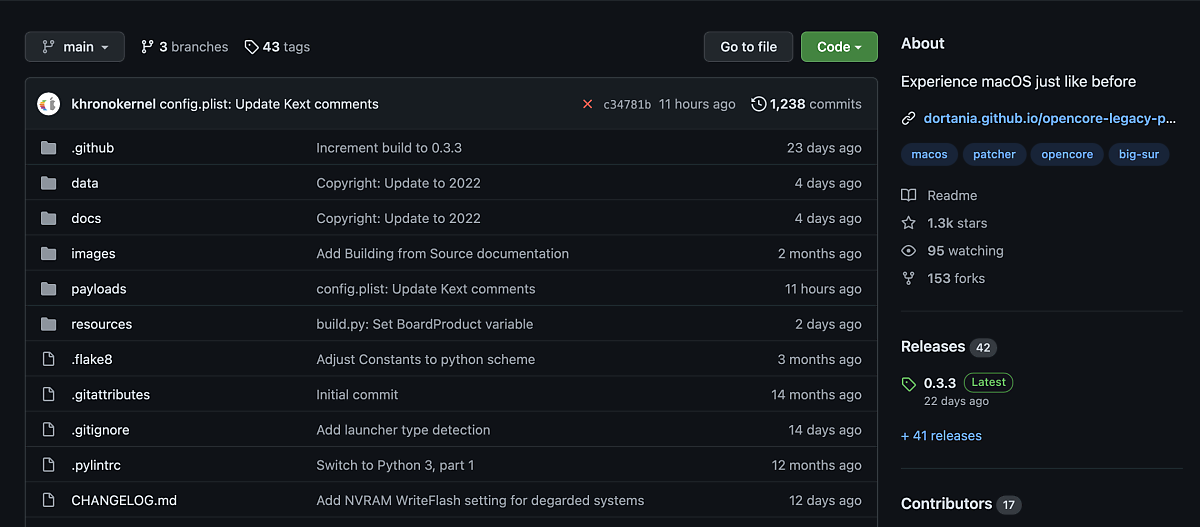
Task: Open the 3 branches link
Action: 184,47
